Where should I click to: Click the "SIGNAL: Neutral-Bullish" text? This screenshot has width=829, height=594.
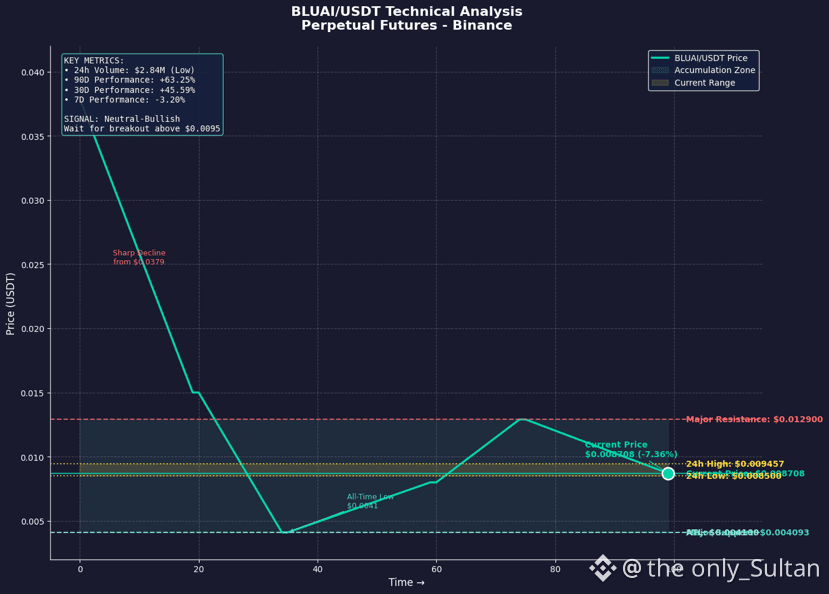[x=122, y=119]
